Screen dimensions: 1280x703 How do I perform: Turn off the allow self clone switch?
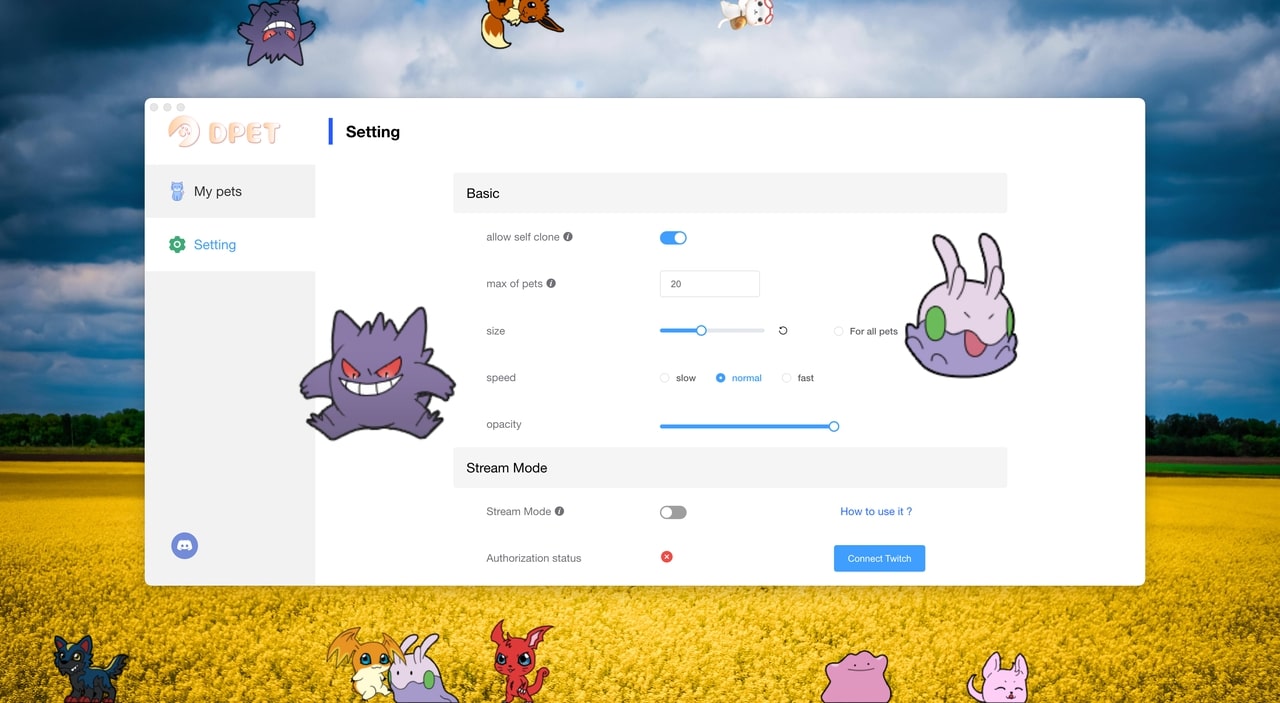[673, 238]
